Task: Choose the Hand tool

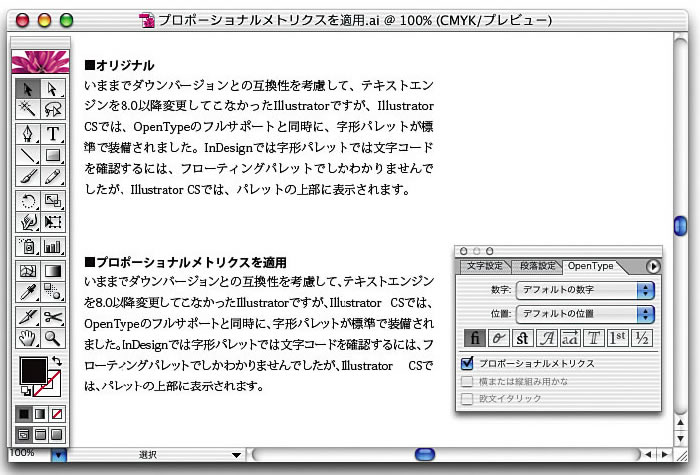Action: (28, 338)
